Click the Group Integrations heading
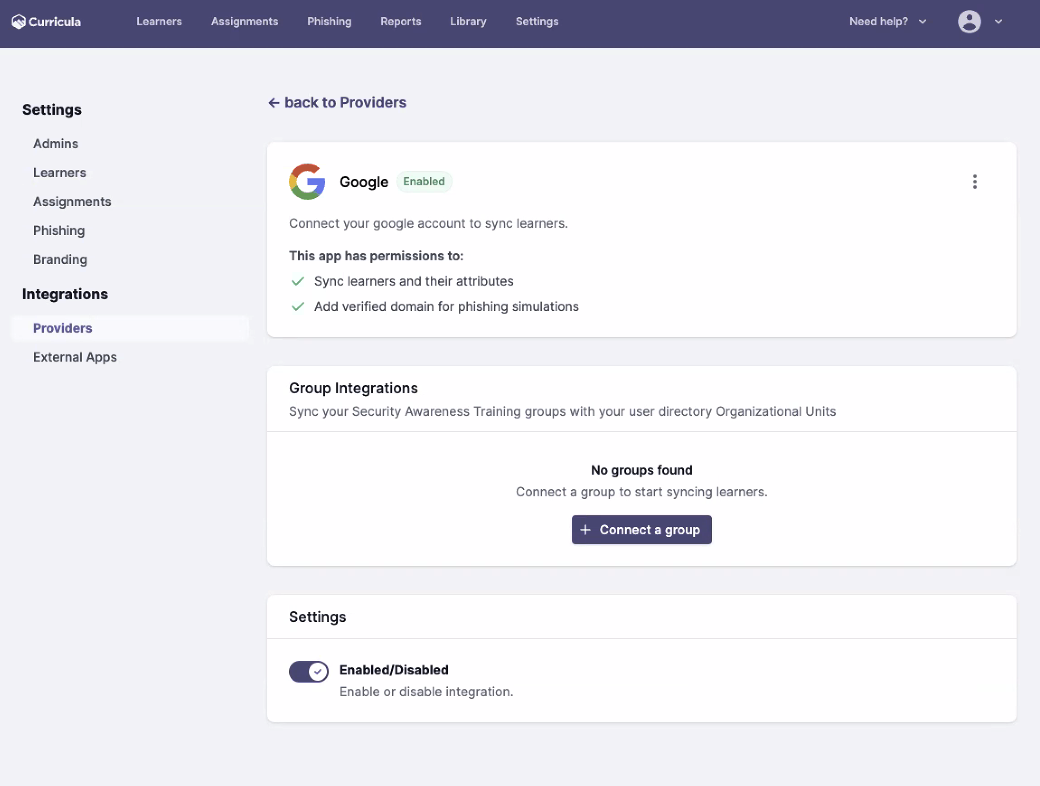Image resolution: width=1040 pixels, height=786 pixels. tap(354, 388)
